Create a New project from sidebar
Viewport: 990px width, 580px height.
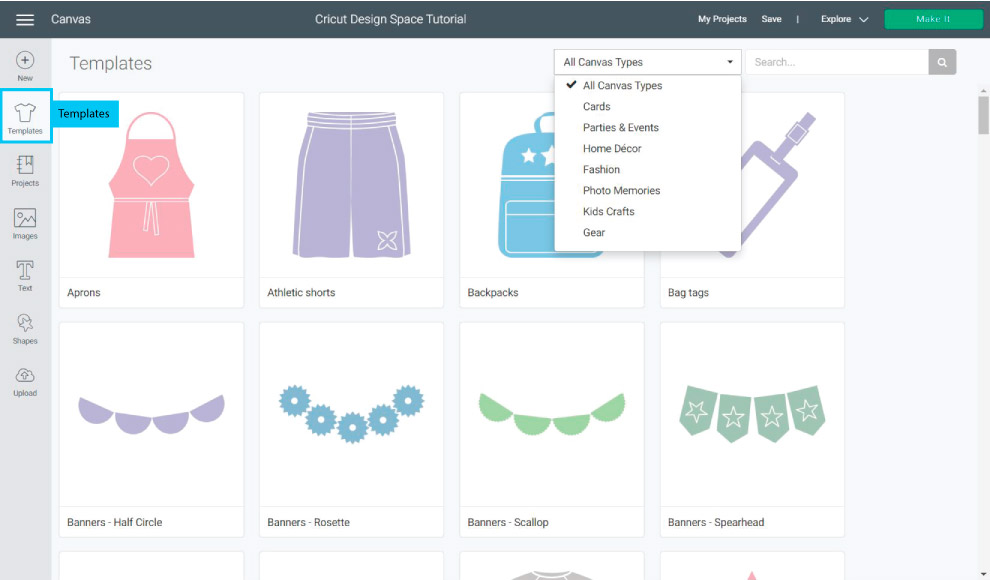[25, 66]
